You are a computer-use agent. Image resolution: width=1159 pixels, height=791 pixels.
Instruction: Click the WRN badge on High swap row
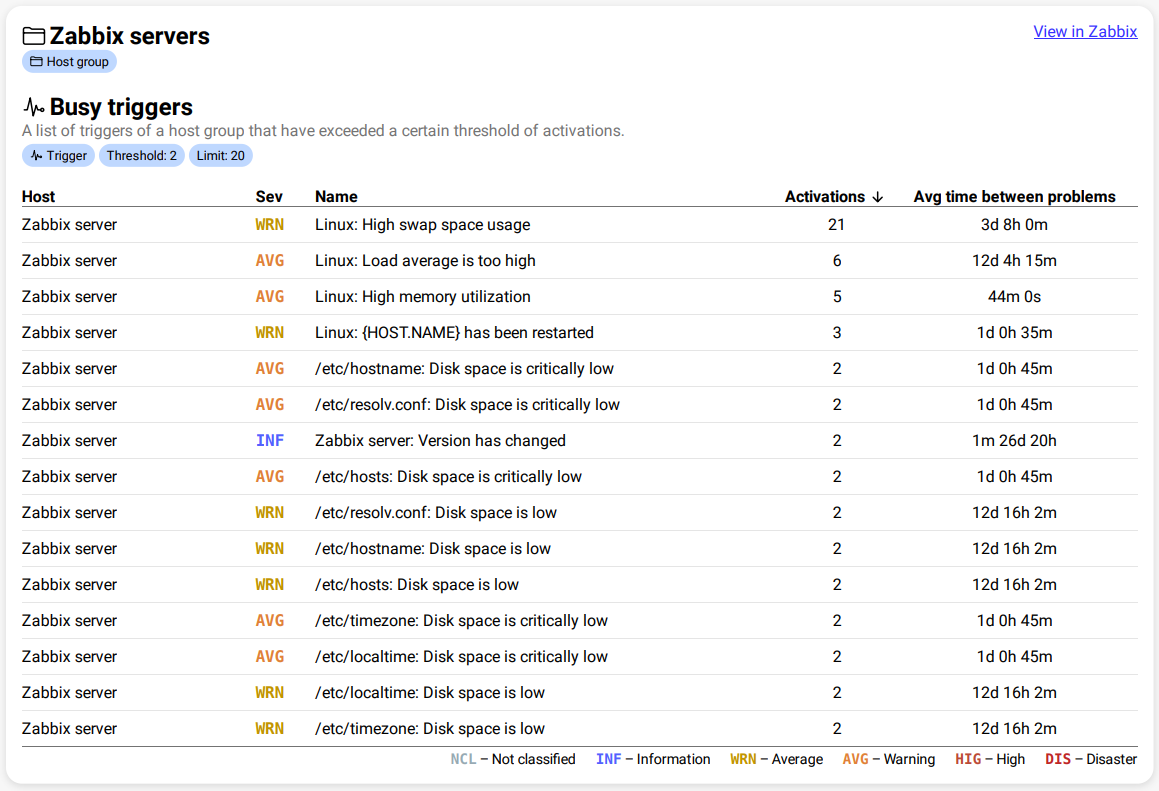pos(270,225)
